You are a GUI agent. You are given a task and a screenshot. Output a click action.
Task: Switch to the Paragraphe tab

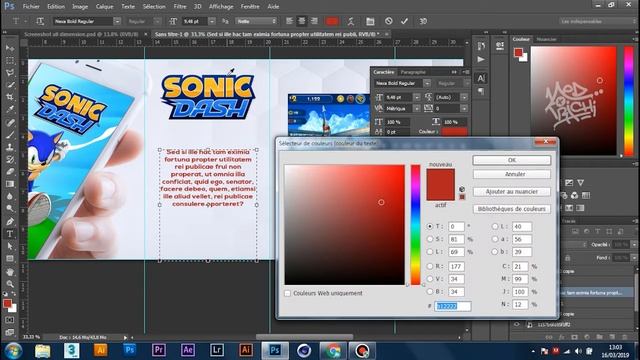413,72
